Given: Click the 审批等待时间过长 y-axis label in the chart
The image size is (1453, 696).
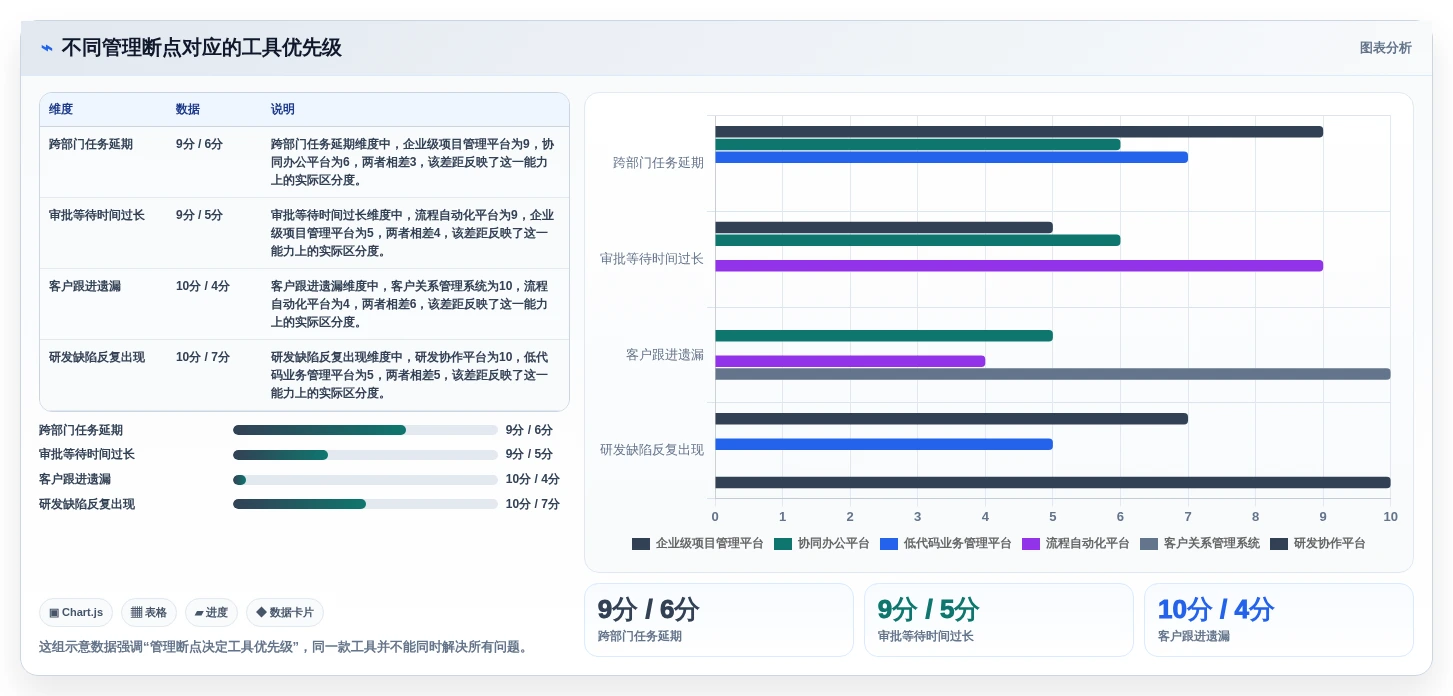Looking at the screenshot, I should [652, 259].
